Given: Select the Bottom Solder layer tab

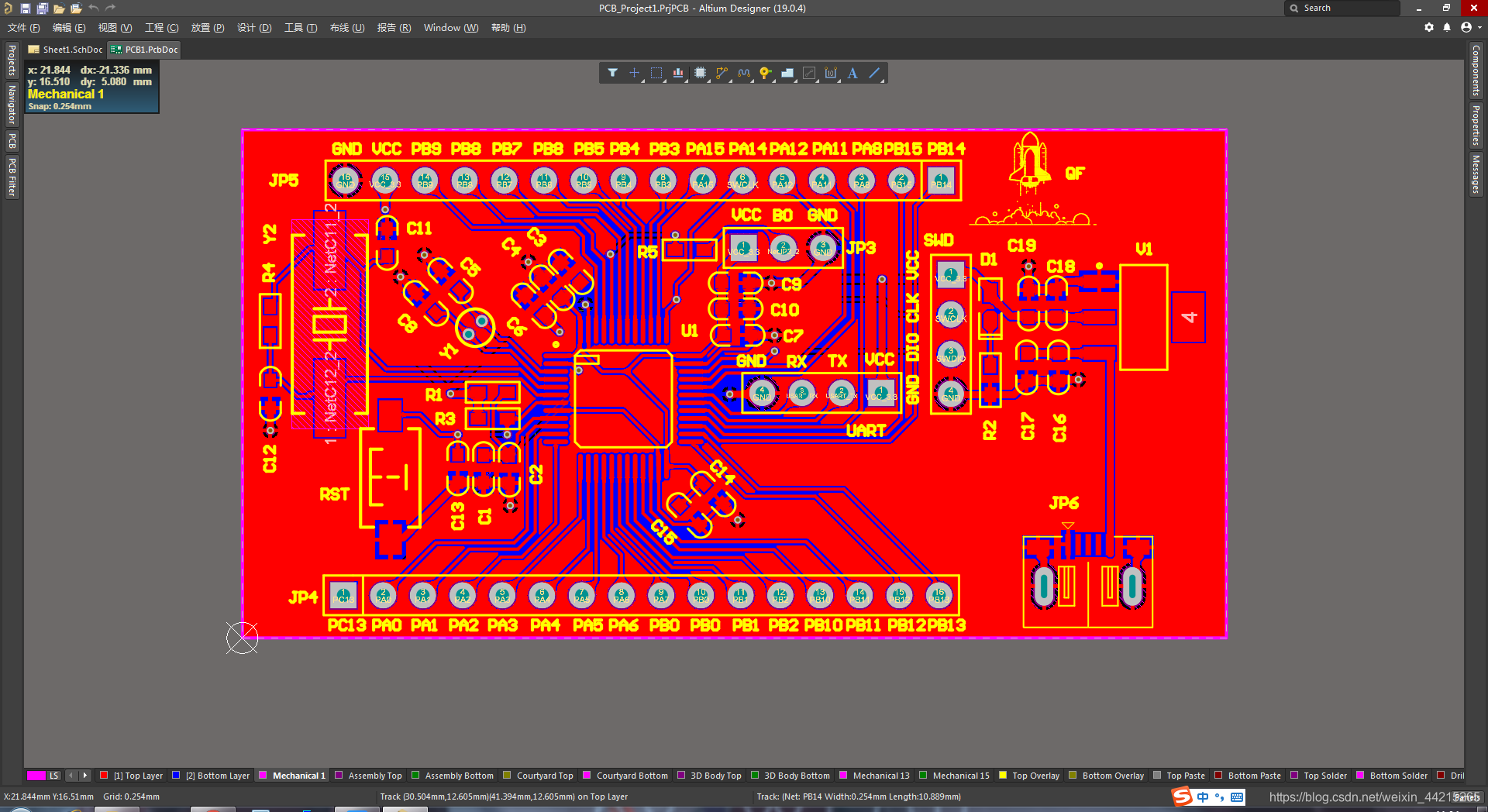Looking at the screenshot, I should (x=1392, y=776).
